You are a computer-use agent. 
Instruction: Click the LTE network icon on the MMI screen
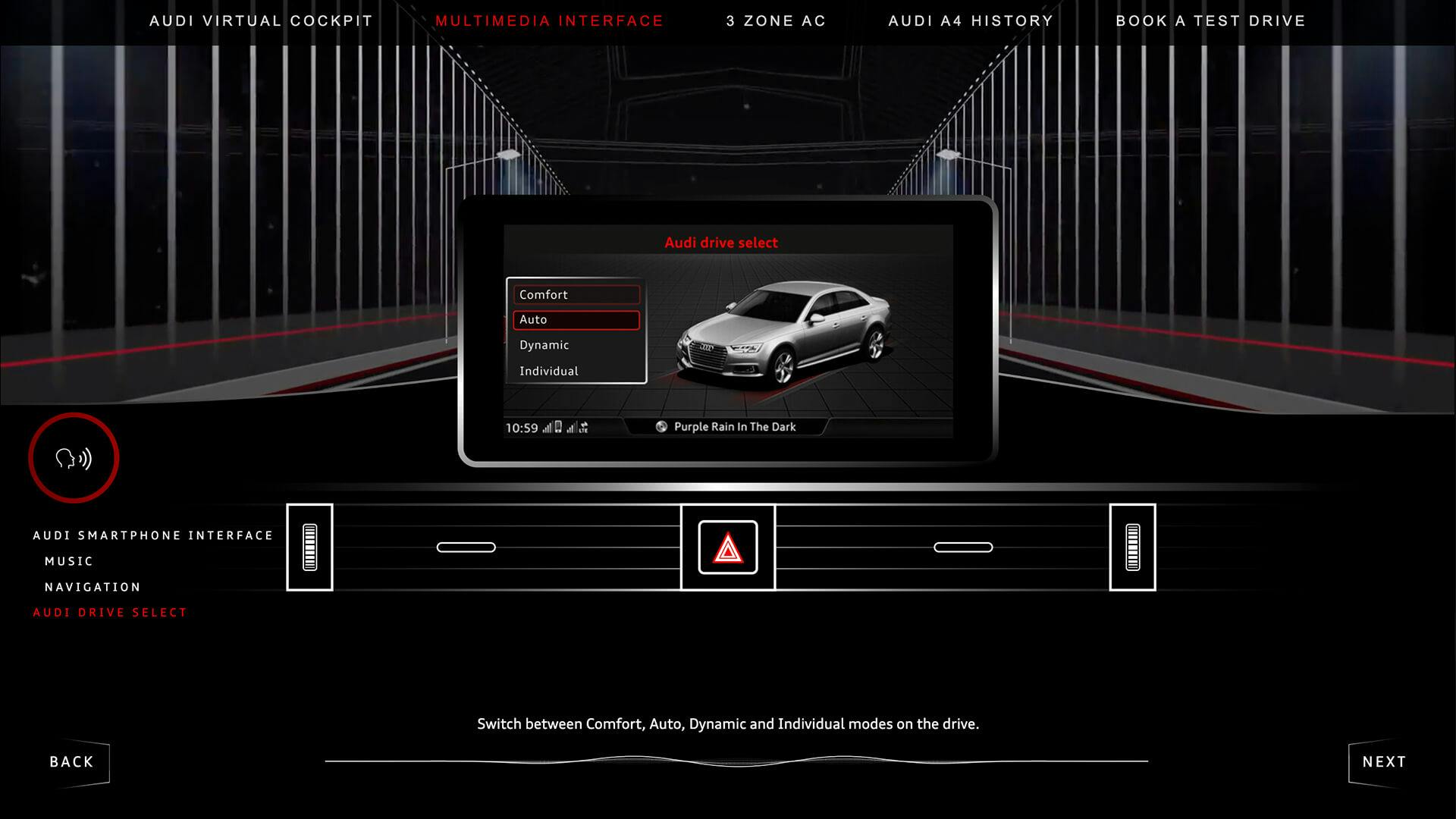click(x=584, y=427)
